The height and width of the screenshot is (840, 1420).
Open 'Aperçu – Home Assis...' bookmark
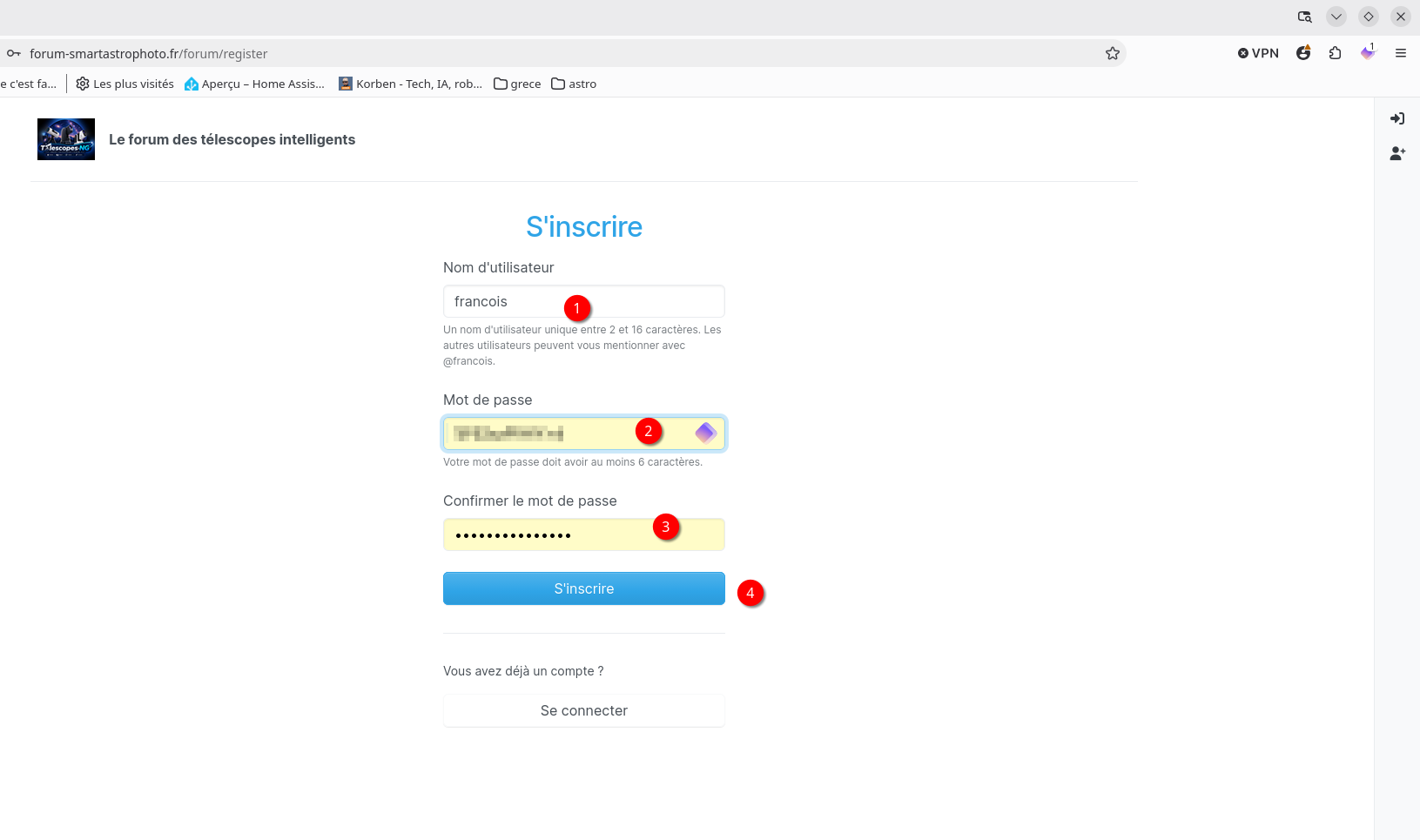[254, 84]
